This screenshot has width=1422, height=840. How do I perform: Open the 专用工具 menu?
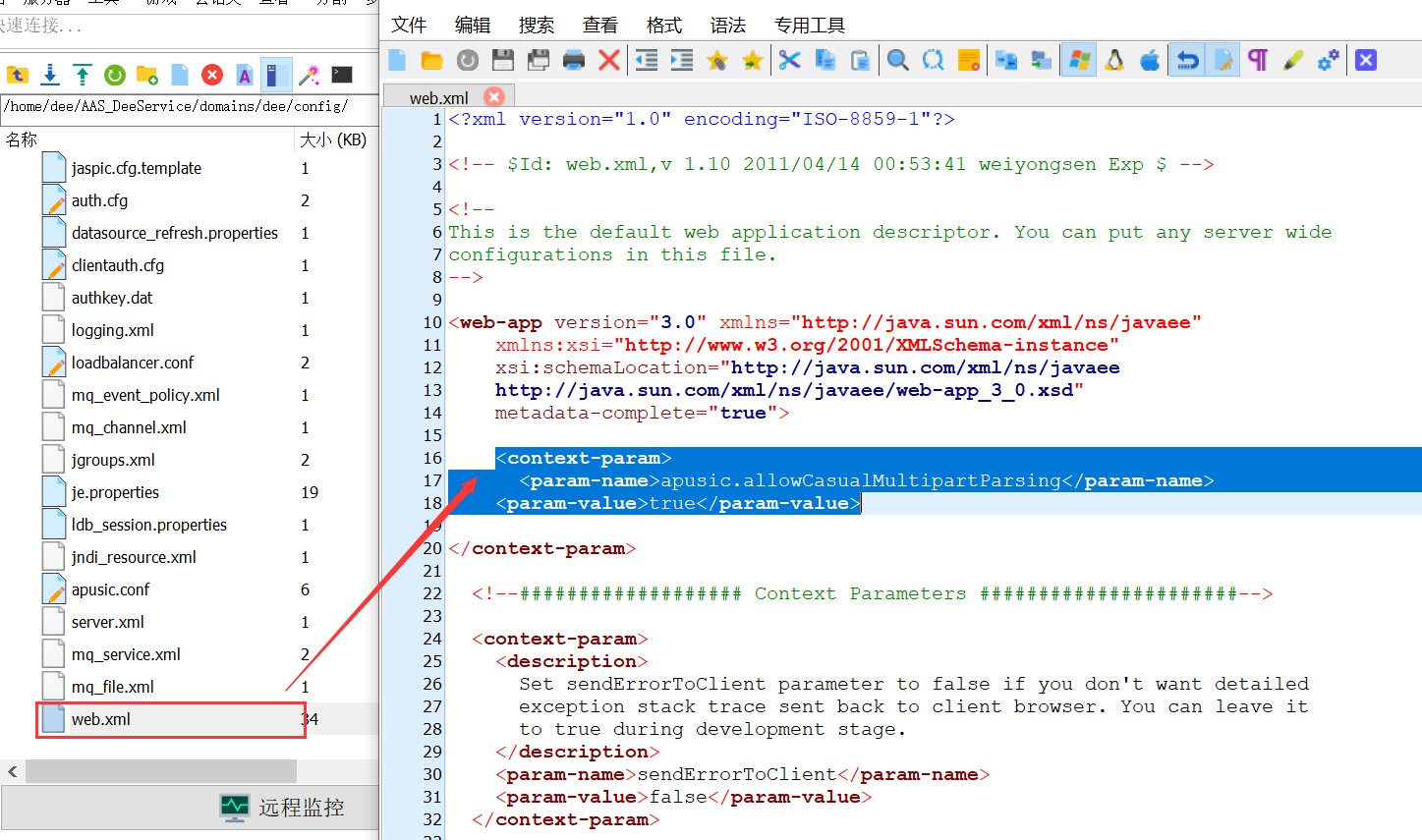[x=809, y=25]
